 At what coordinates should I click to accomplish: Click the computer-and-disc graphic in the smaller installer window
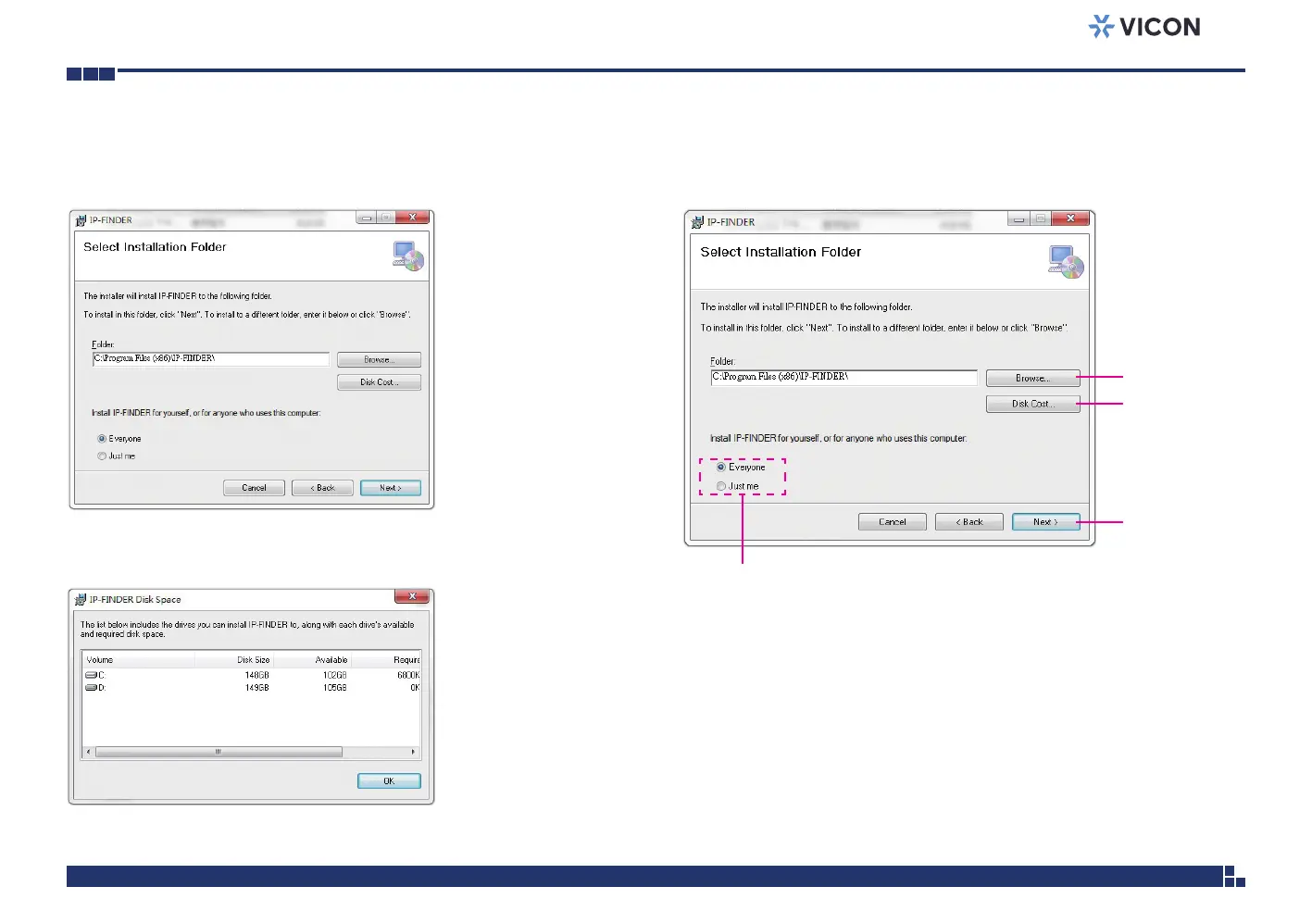[x=408, y=256]
